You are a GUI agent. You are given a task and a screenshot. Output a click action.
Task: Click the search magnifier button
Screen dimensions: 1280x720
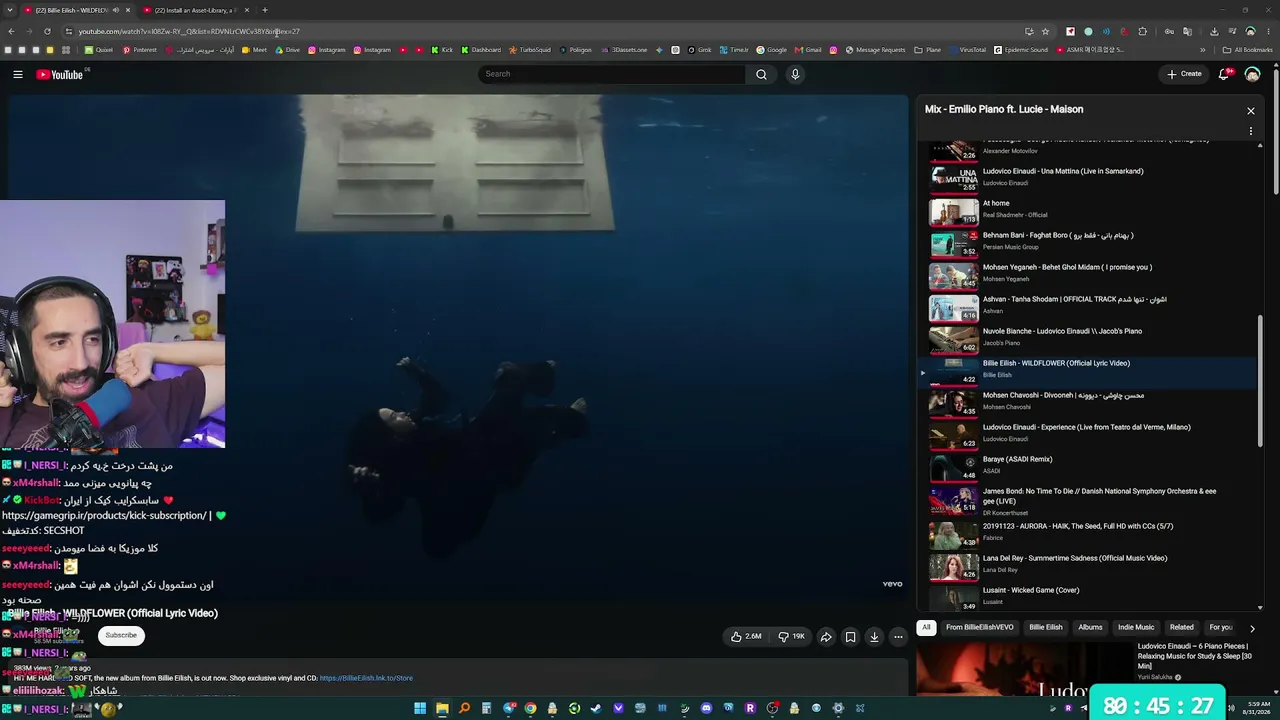coord(761,74)
